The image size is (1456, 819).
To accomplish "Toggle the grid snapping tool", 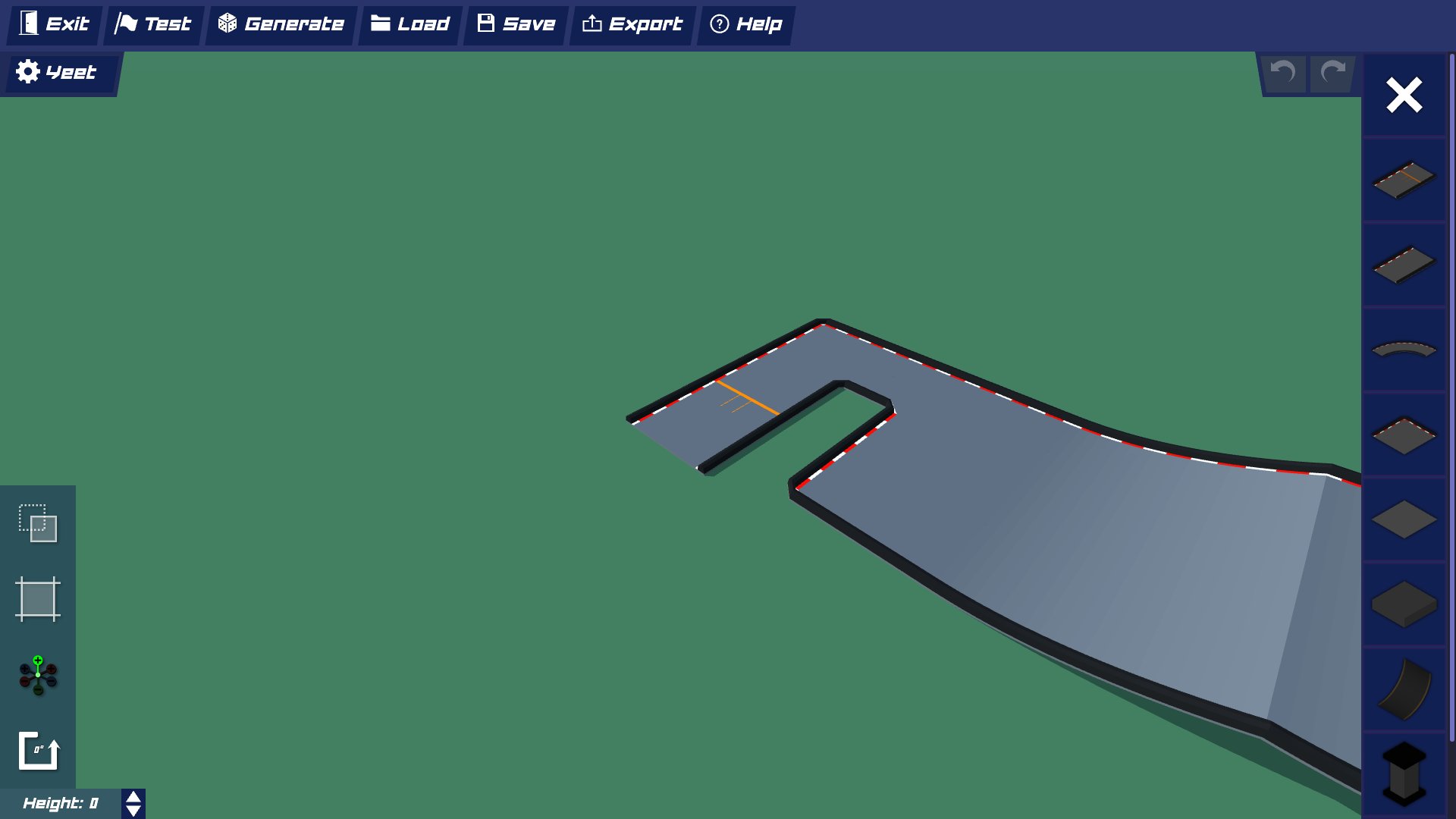I will tap(38, 599).
